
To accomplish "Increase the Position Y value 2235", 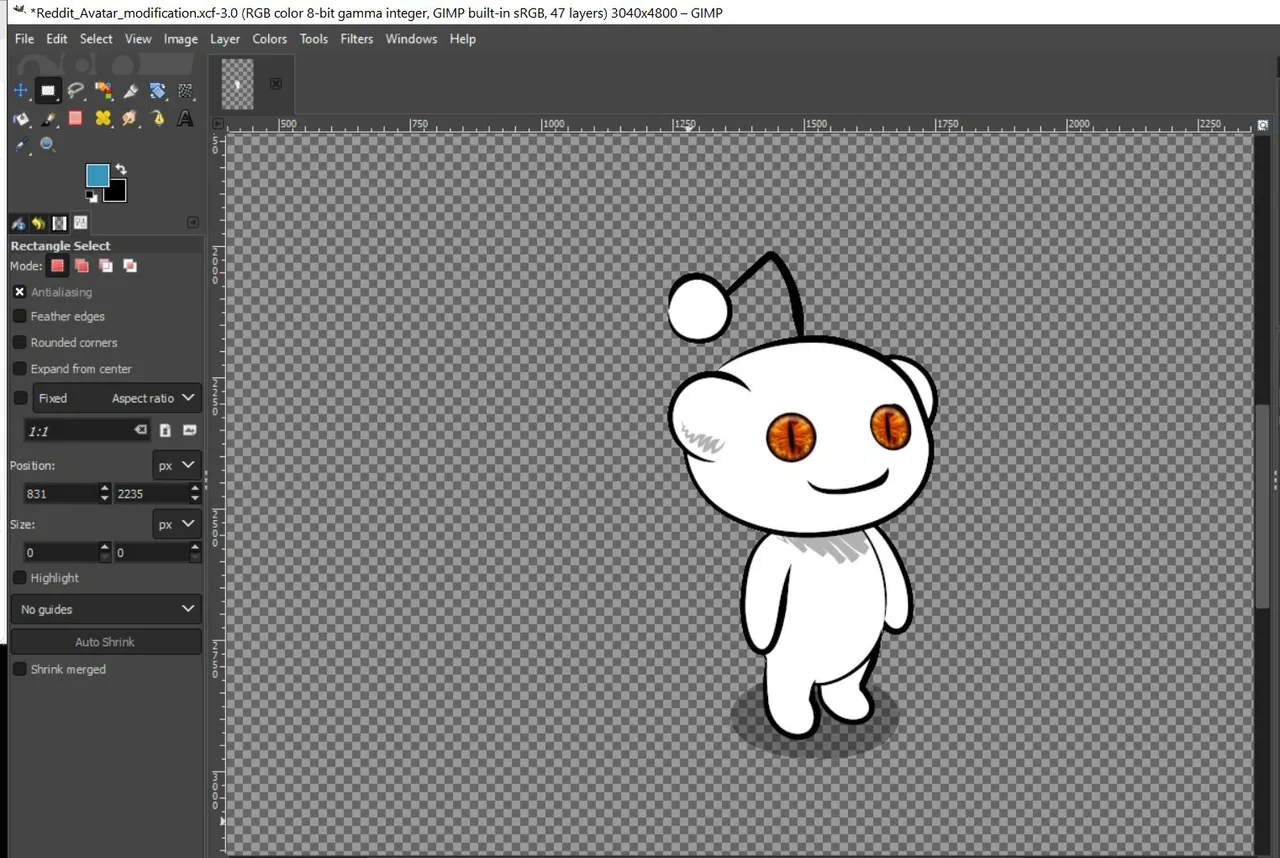I will click(195, 489).
